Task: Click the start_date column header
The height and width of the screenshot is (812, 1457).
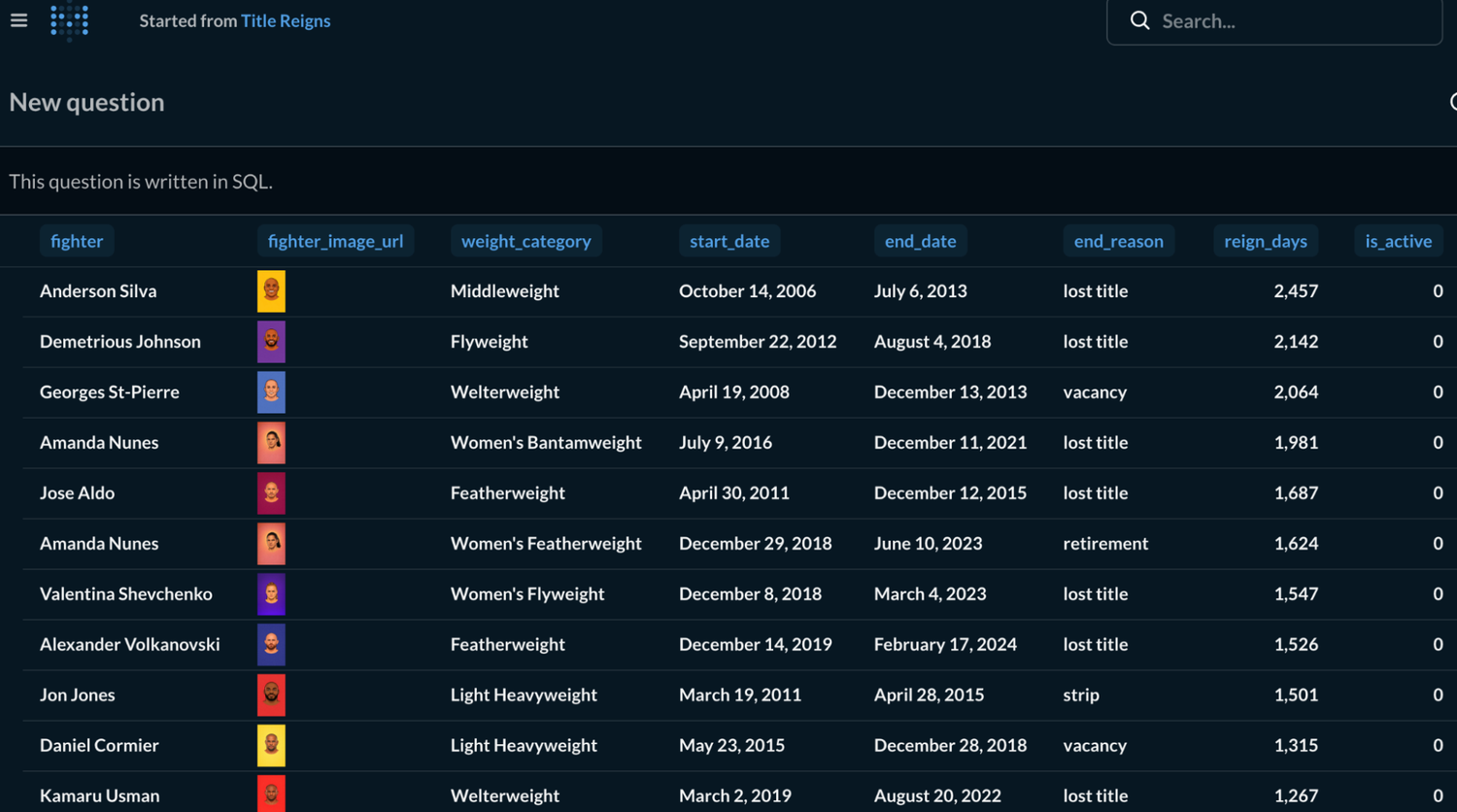Action: pyautogui.click(x=729, y=241)
